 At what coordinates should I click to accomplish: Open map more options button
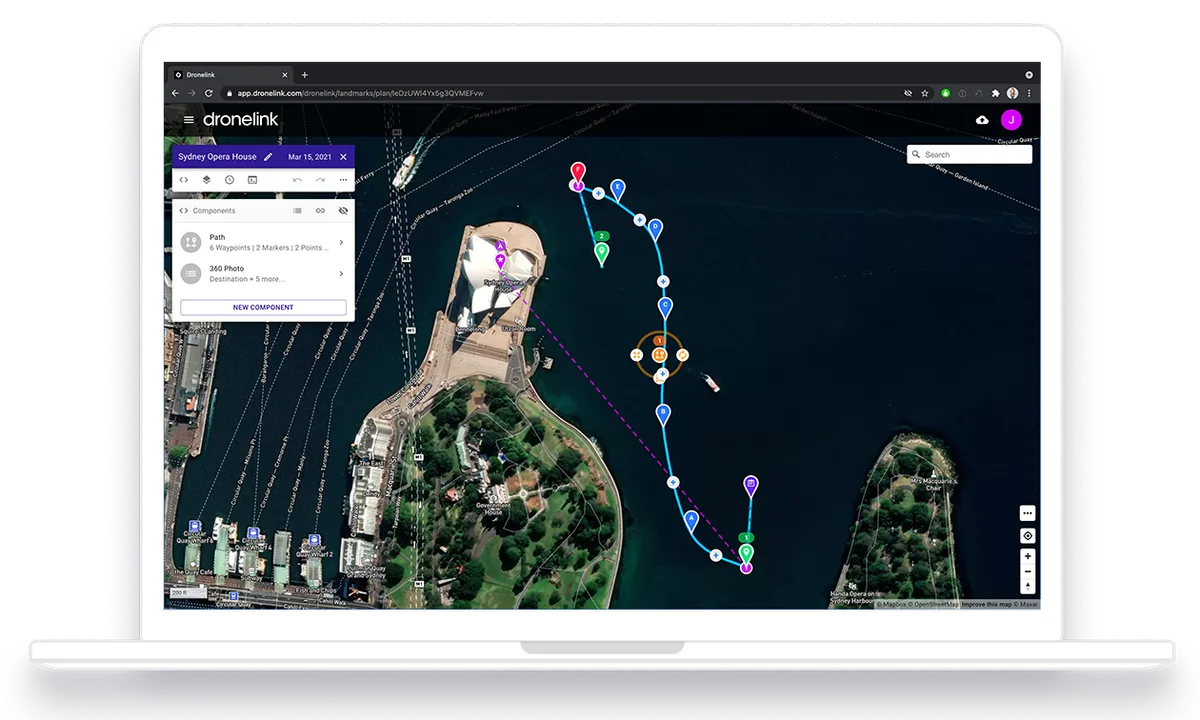pyautogui.click(x=1027, y=513)
